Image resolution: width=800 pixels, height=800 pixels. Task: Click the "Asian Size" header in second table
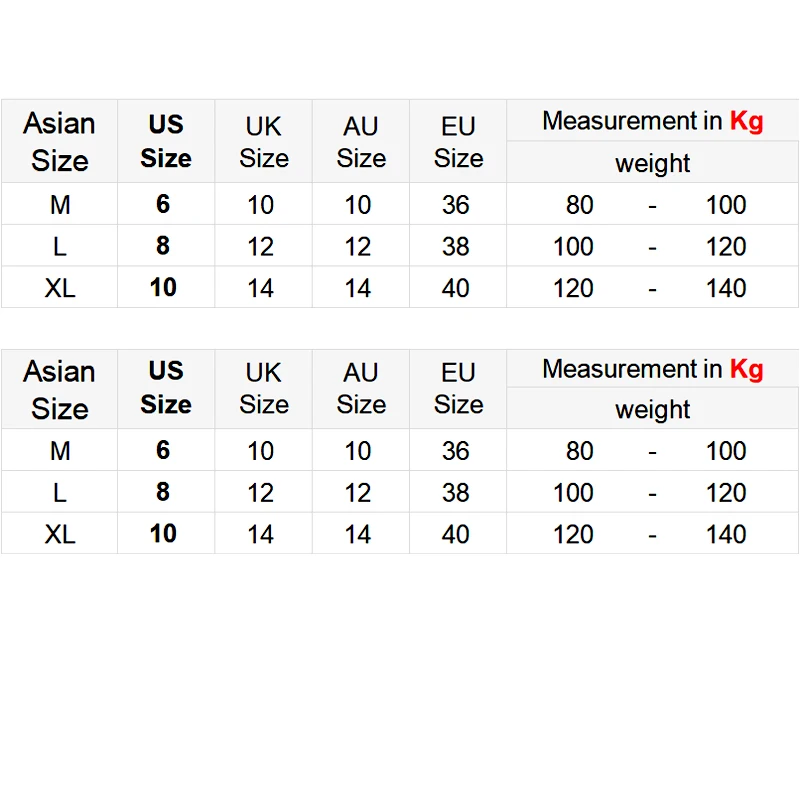pos(59,389)
